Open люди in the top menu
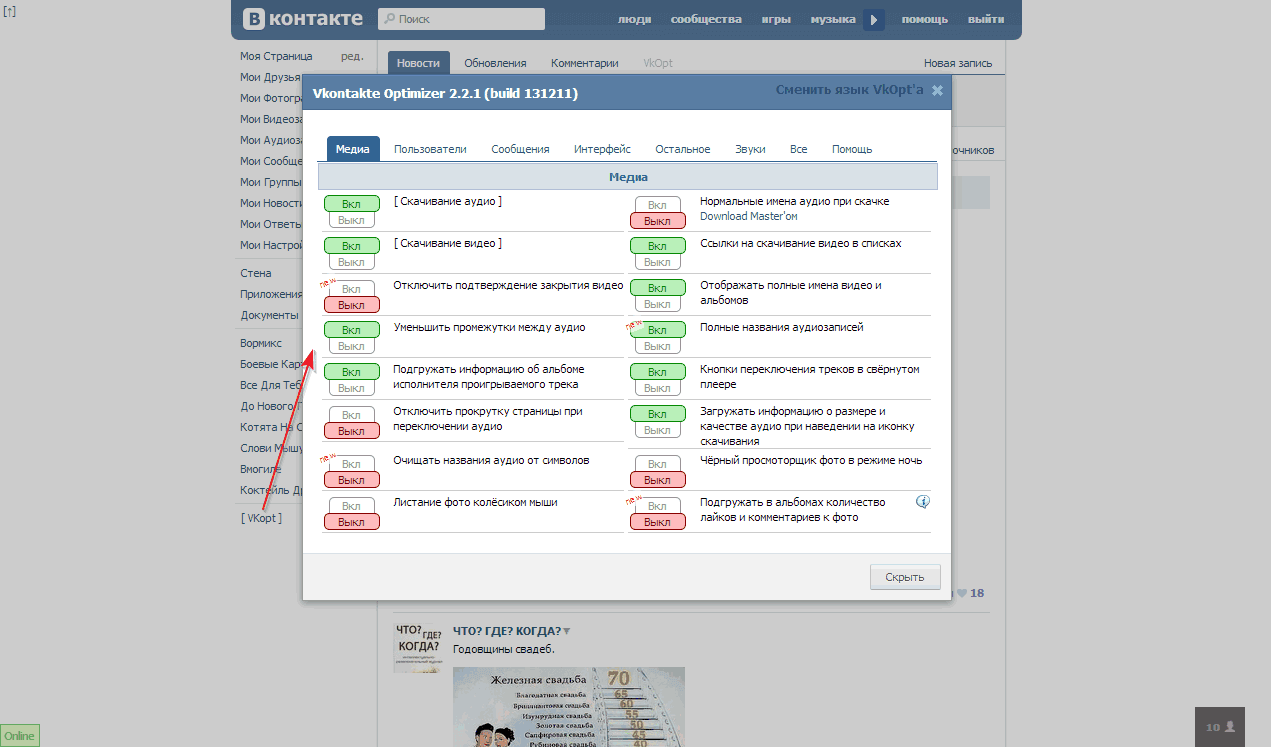The width and height of the screenshot is (1271, 747). tap(635, 19)
